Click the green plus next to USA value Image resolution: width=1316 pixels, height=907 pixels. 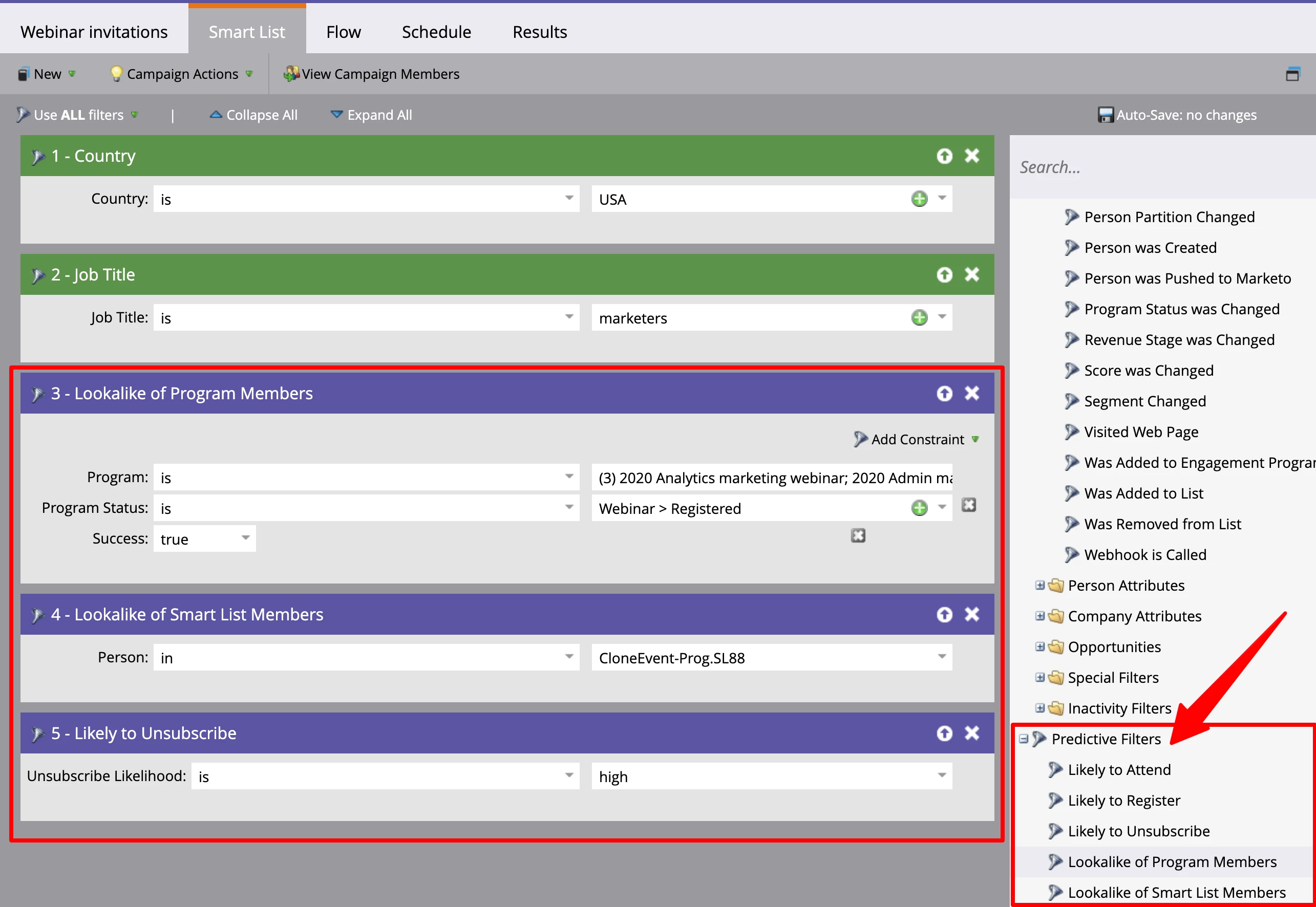click(x=919, y=199)
